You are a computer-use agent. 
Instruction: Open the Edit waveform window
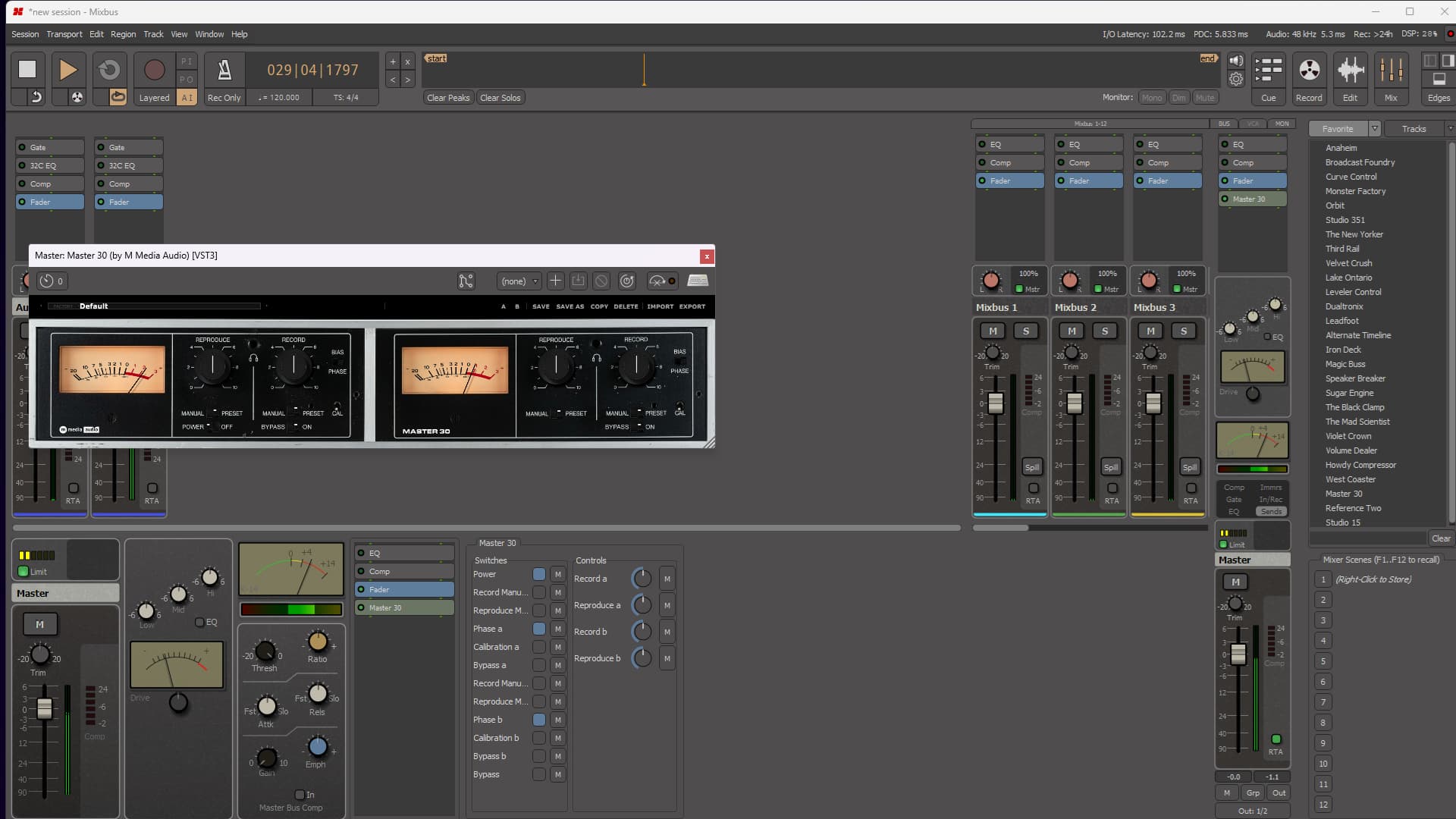click(x=1350, y=78)
